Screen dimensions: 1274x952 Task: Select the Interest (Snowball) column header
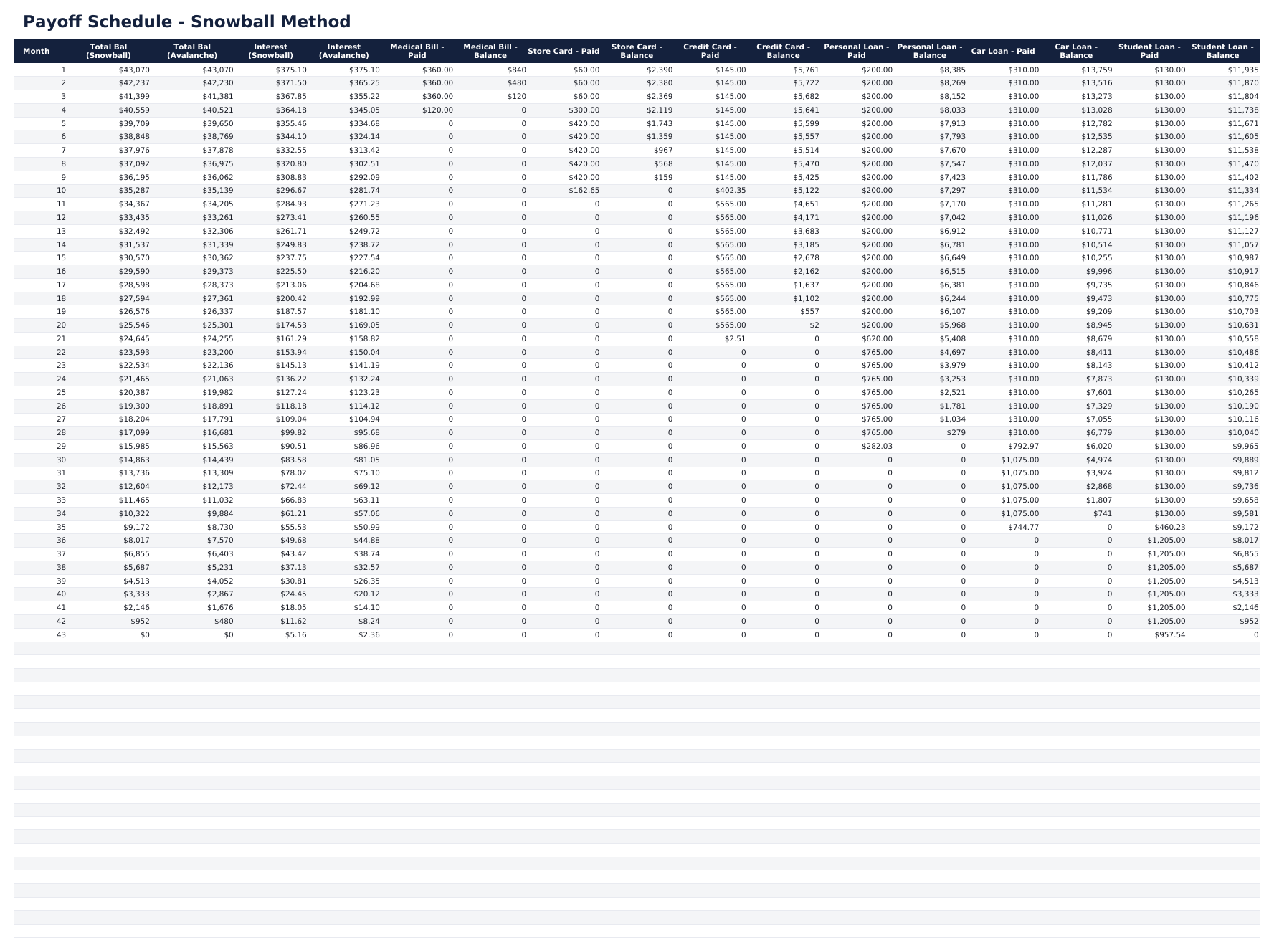[x=272, y=51]
